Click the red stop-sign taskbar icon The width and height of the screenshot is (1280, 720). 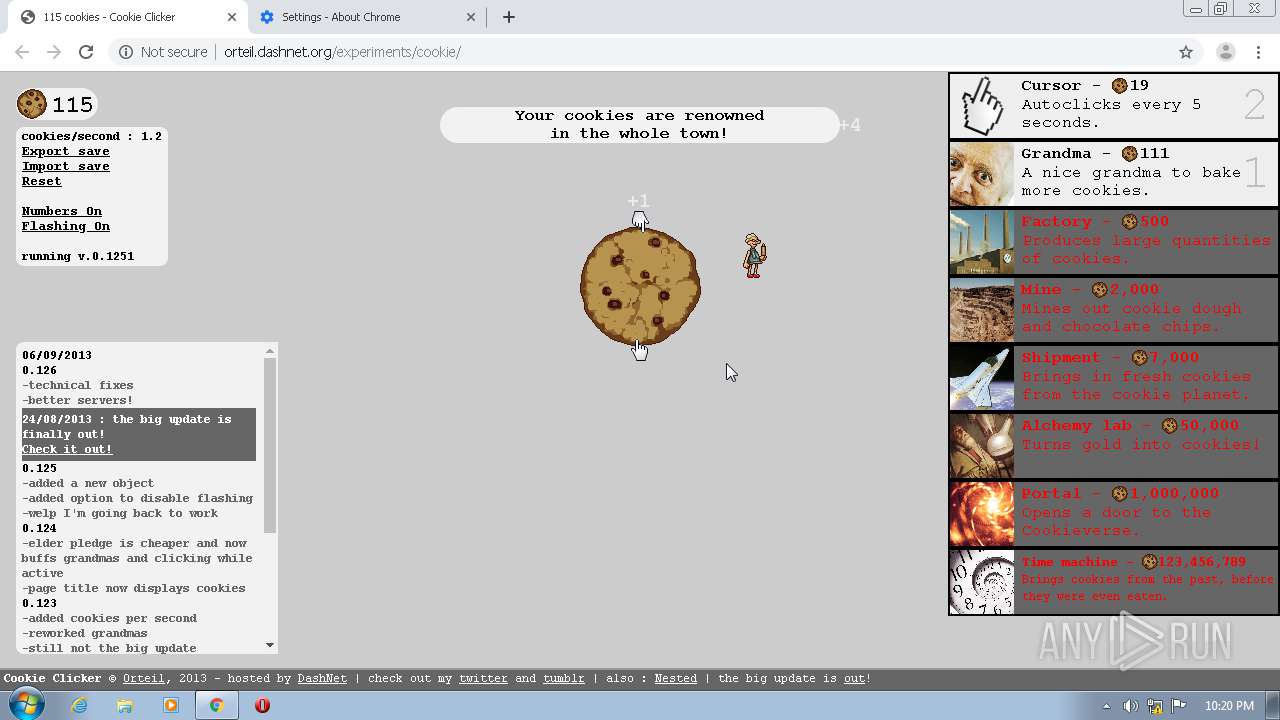262,705
